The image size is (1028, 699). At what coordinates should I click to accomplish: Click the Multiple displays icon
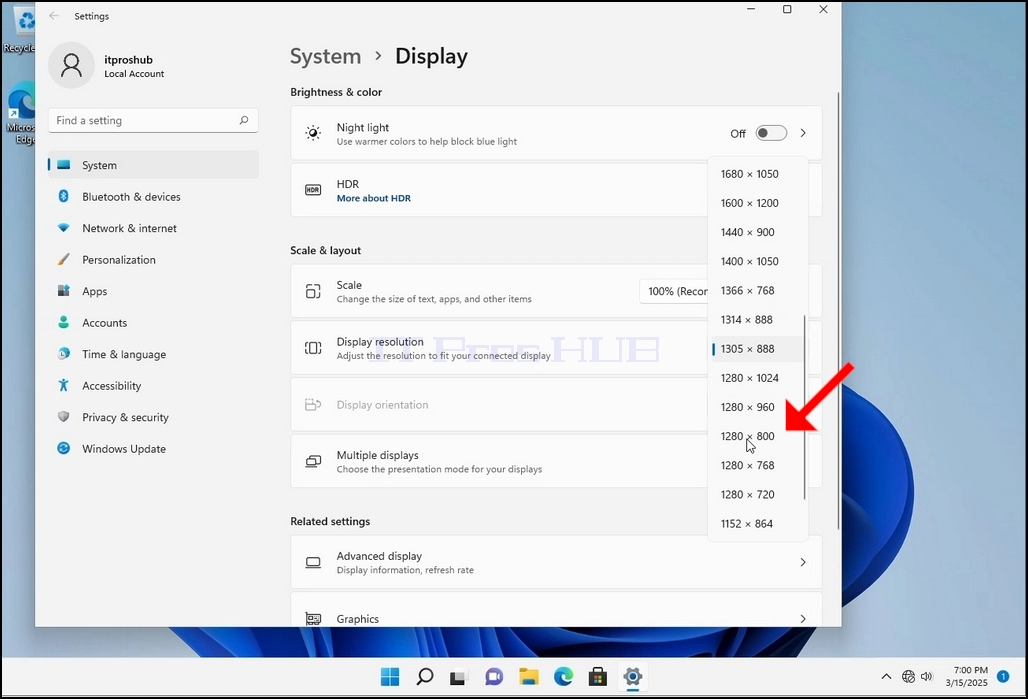point(313,462)
